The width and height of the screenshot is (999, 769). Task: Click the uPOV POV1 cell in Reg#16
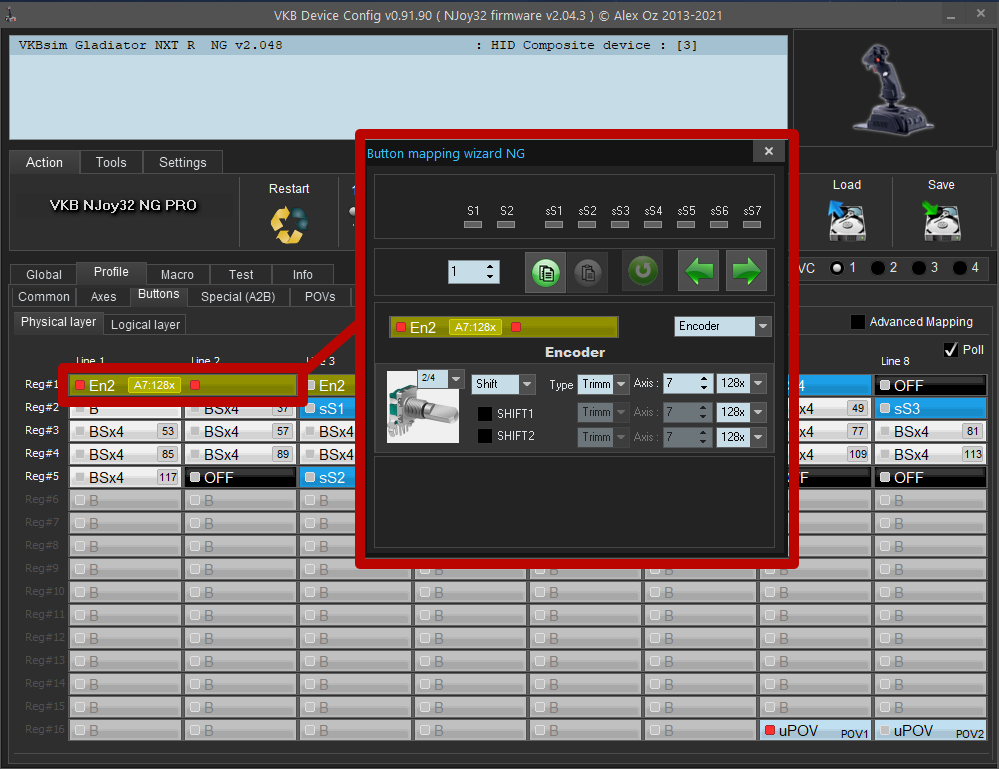coord(815,731)
